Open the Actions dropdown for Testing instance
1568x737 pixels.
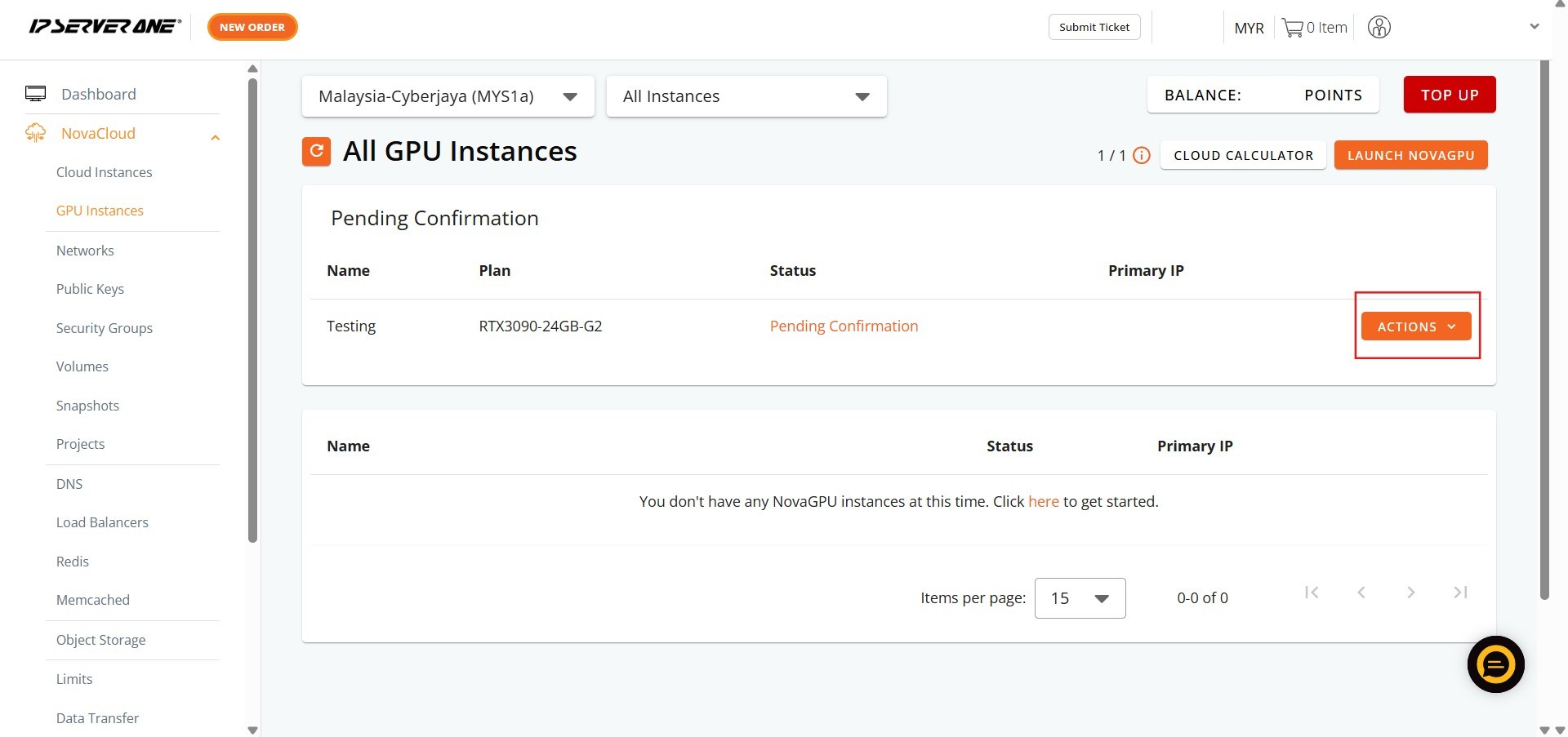(x=1415, y=326)
